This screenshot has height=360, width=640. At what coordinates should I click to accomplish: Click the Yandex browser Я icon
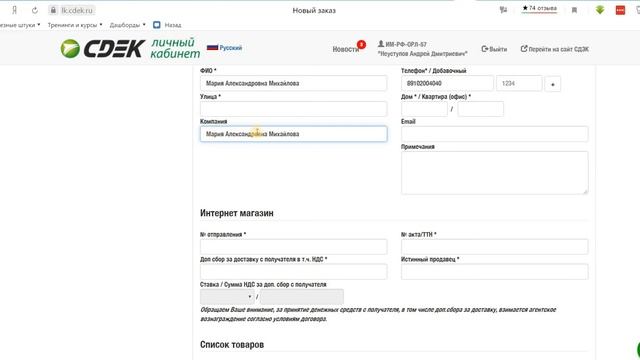point(15,10)
